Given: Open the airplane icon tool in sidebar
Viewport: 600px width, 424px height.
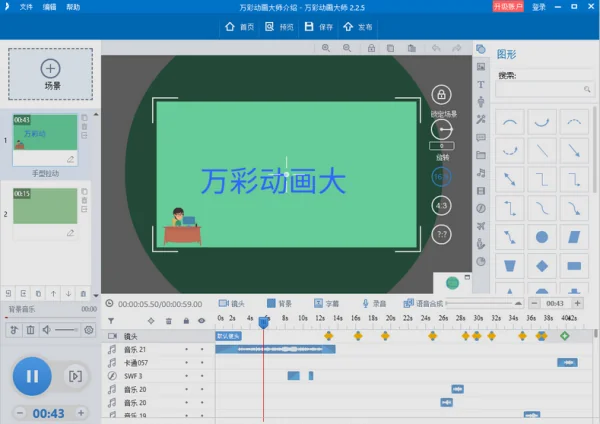Looking at the screenshot, I should coord(481,226).
